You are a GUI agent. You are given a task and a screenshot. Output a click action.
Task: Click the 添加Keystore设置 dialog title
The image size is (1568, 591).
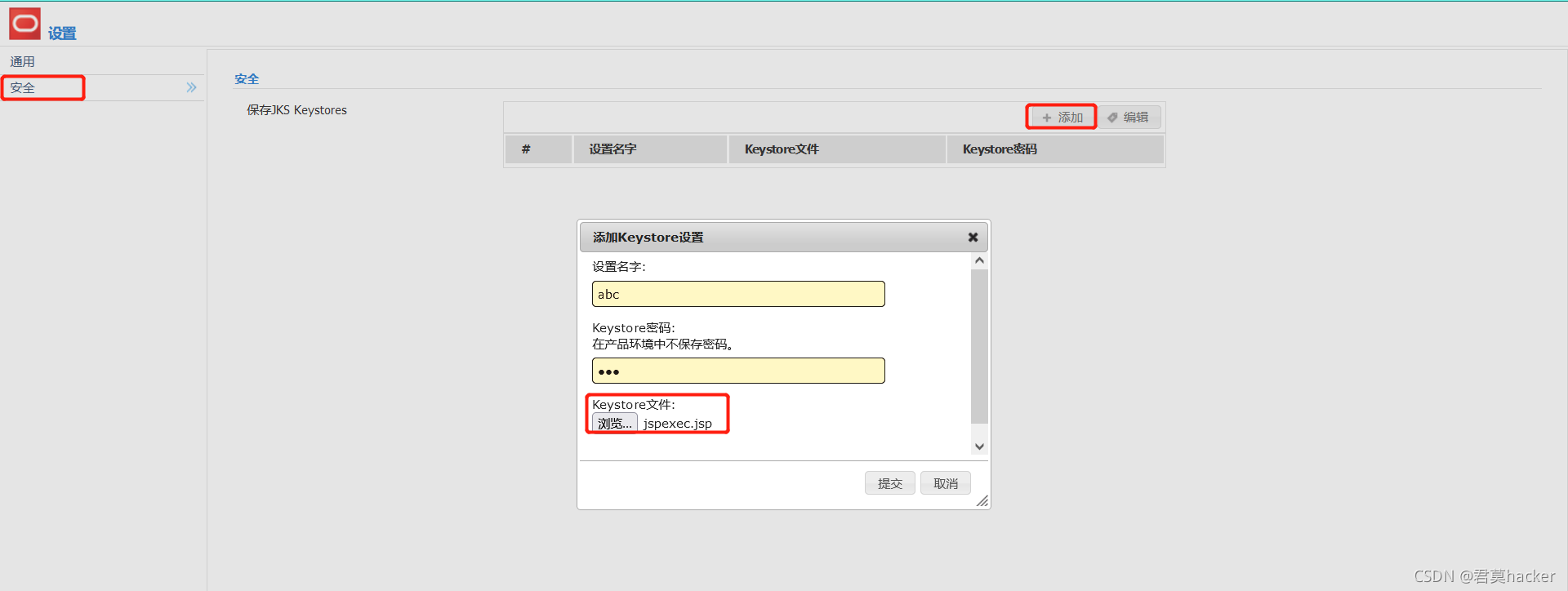click(x=648, y=237)
